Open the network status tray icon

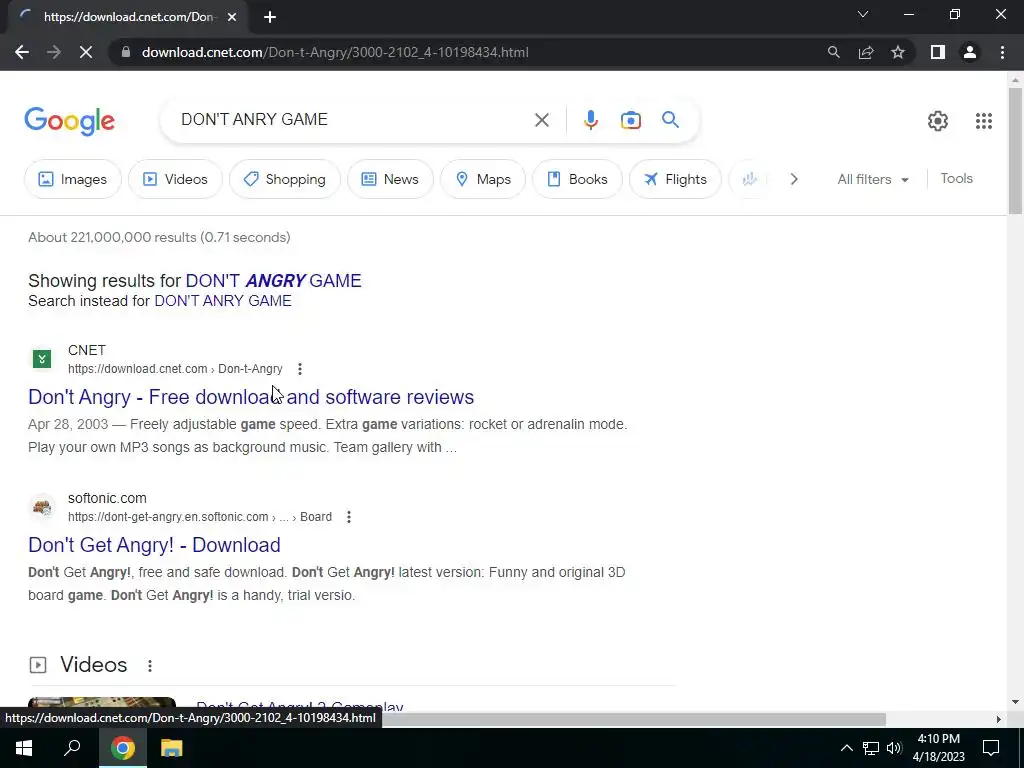871,748
